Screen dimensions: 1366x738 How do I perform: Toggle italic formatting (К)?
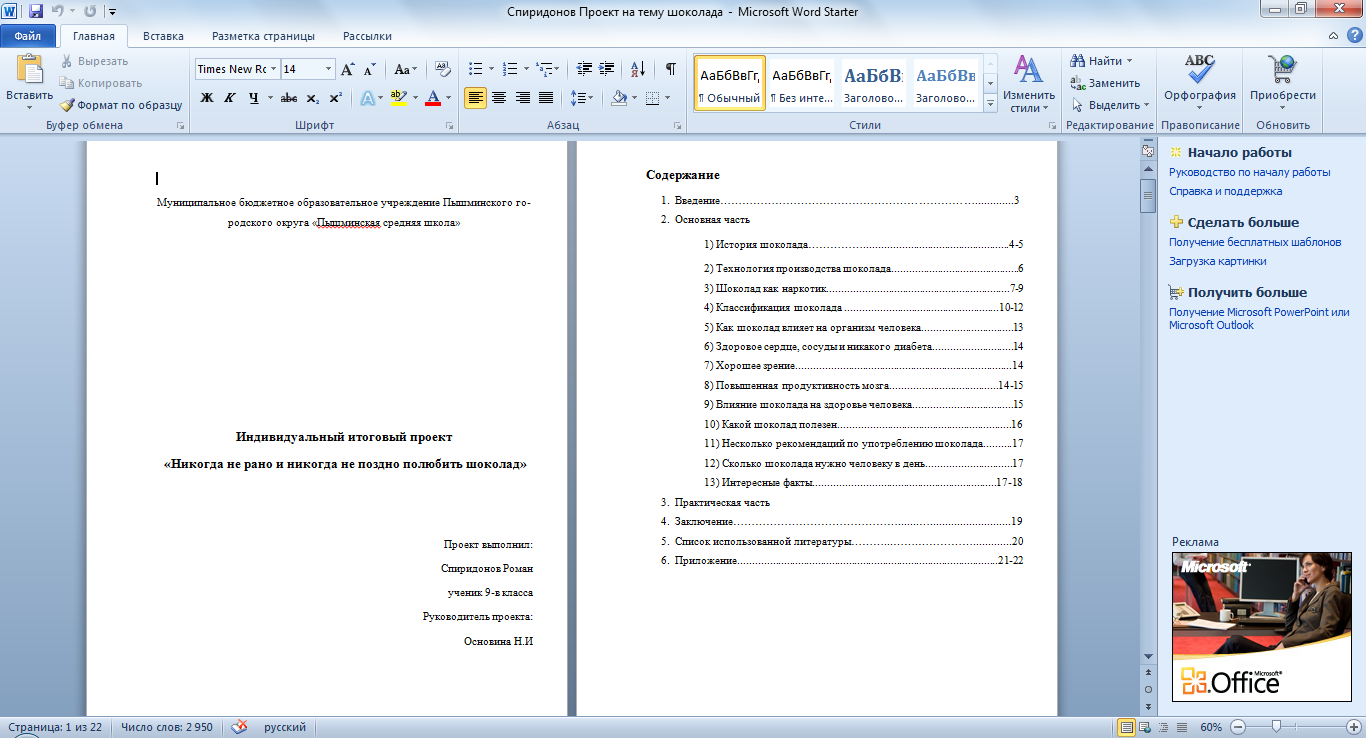[230, 98]
